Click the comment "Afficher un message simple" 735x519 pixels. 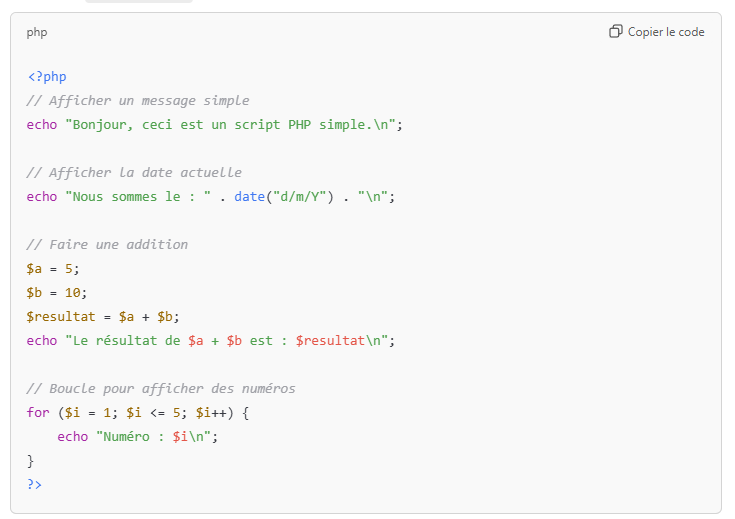[x=138, y=101]
